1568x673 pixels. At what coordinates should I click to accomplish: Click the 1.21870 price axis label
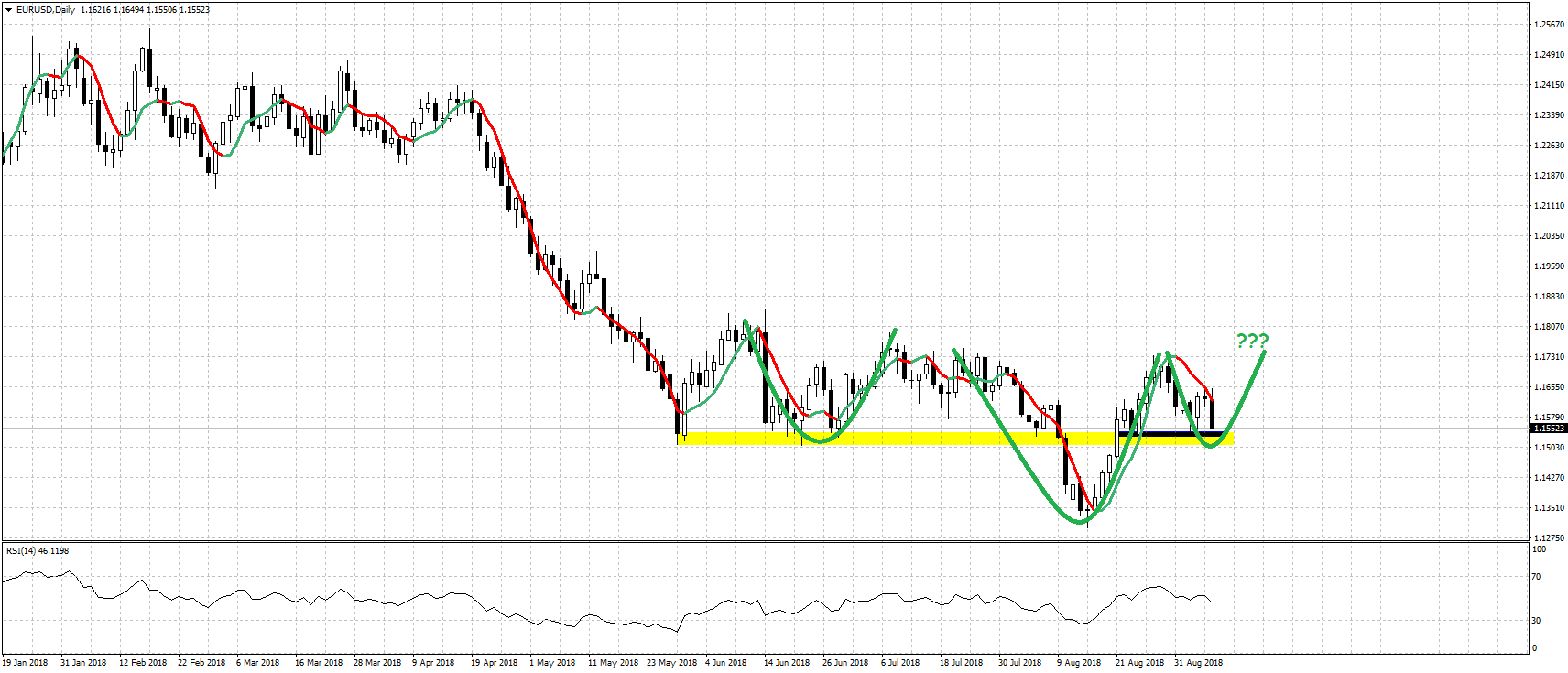(1549, 176)
